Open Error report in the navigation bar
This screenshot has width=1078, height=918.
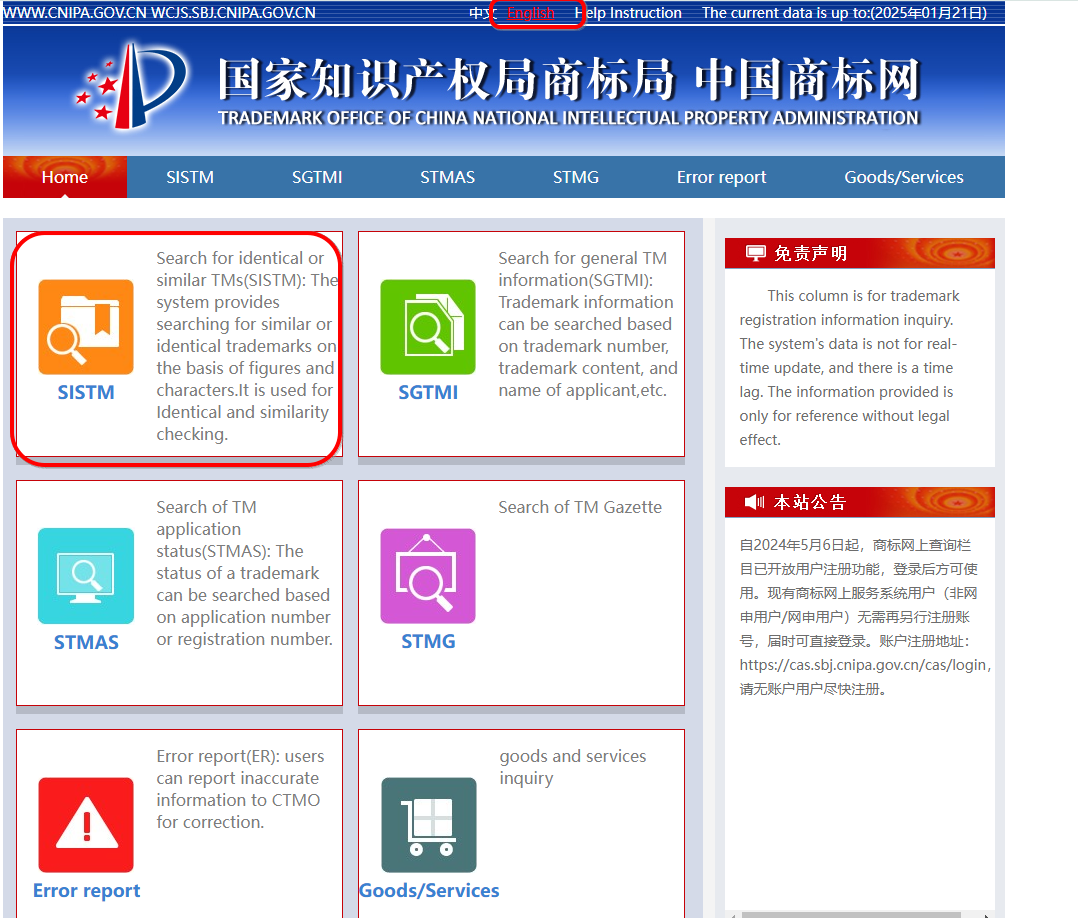(721, 177)
